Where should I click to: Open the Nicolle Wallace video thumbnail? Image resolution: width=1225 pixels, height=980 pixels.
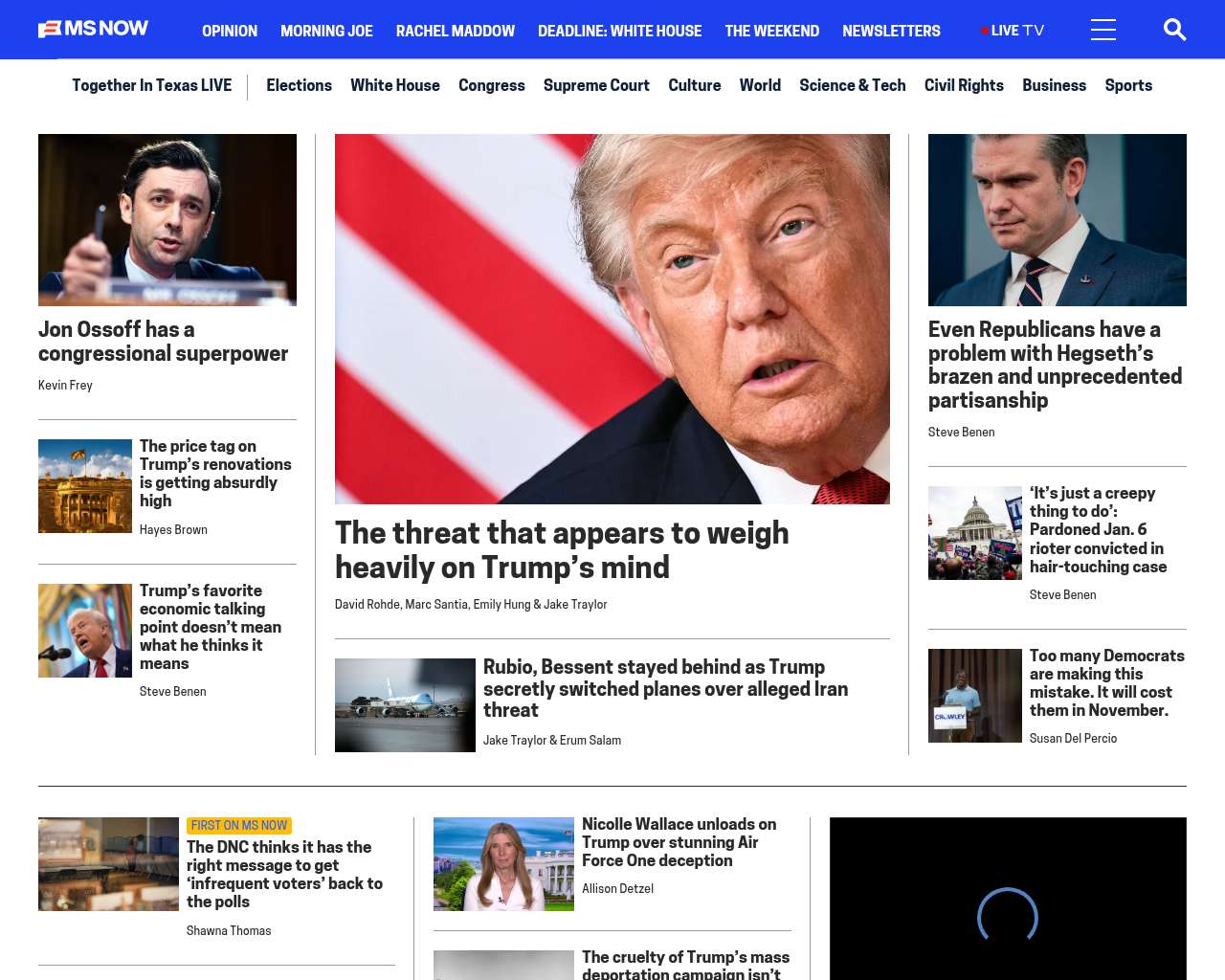(x=503, y=864)
